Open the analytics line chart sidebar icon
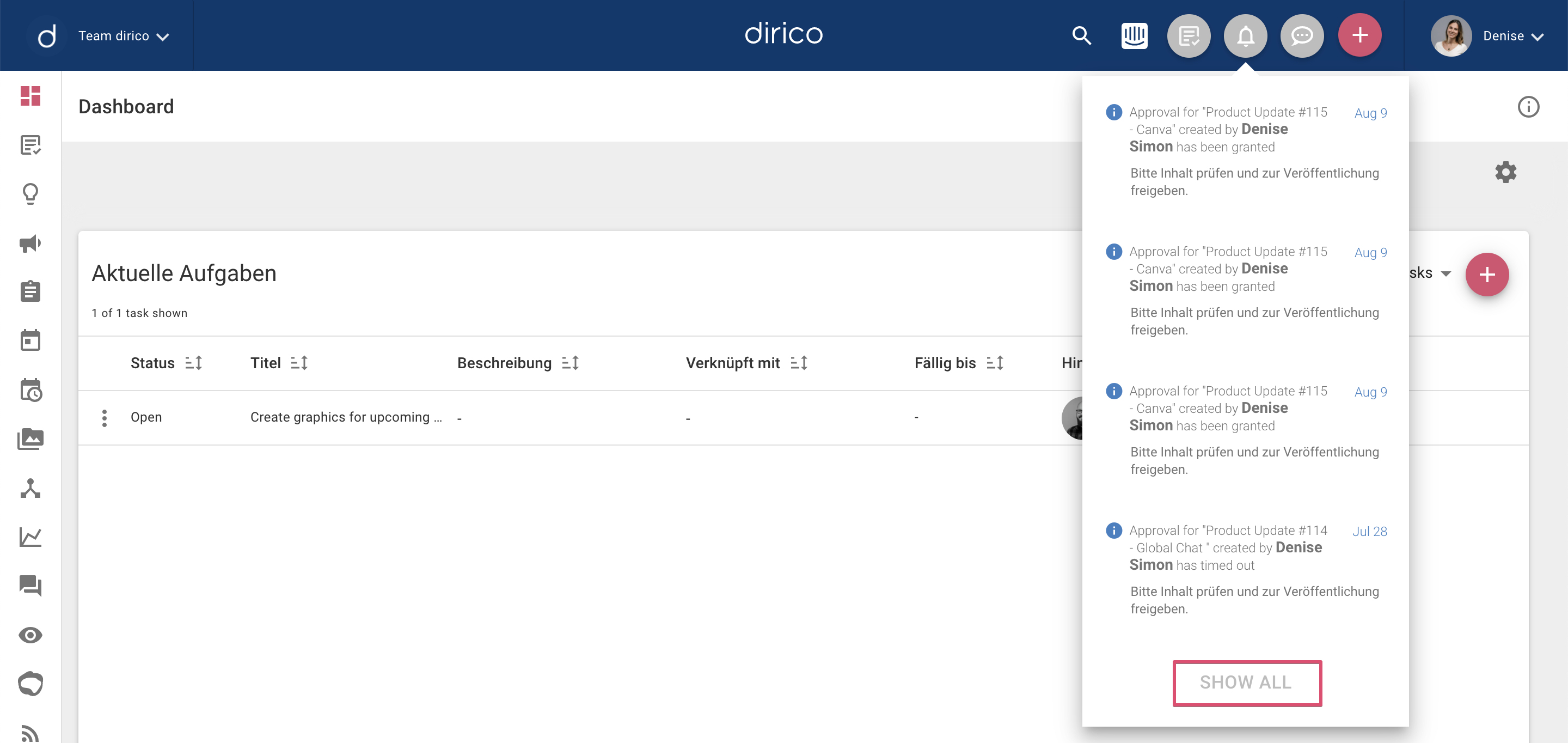The height and width of the screenshot is (743, 1568). tap(30, 537)
